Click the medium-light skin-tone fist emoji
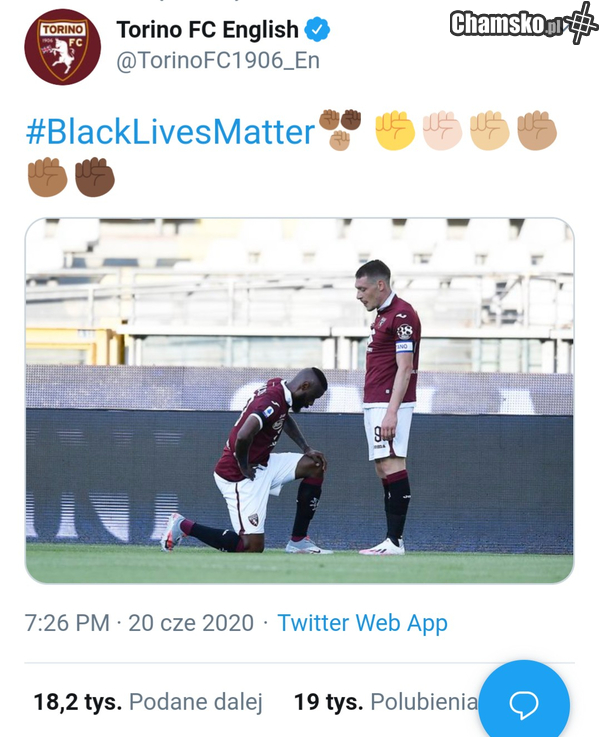Image resolution: width=600 pixels, height=737 pixels. 490,131
